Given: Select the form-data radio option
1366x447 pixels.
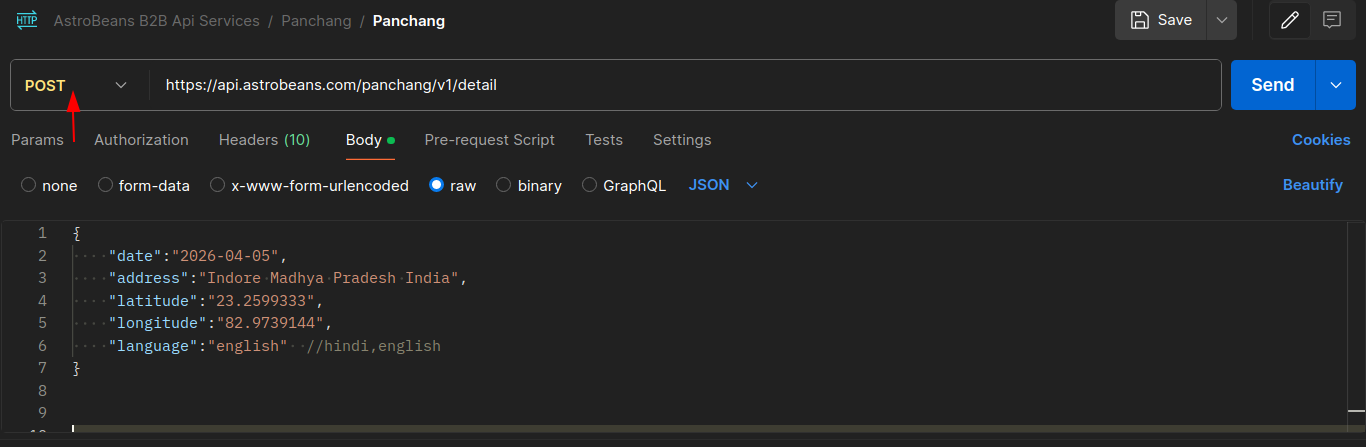Looking at the screenshot, I should (105, 185).
